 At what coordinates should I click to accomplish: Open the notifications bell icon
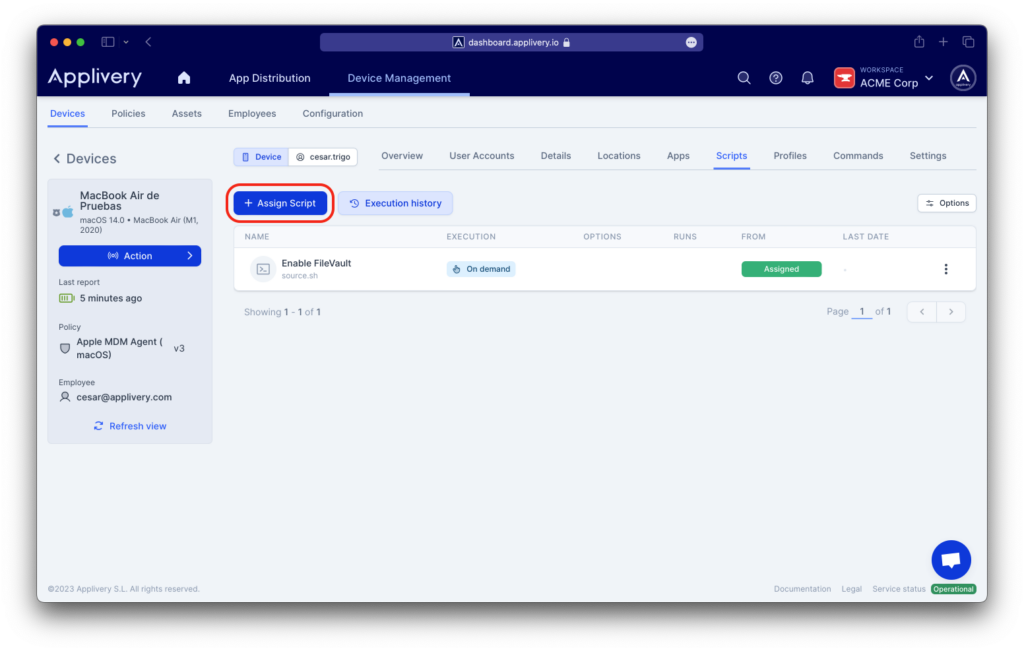coord(808,78)
